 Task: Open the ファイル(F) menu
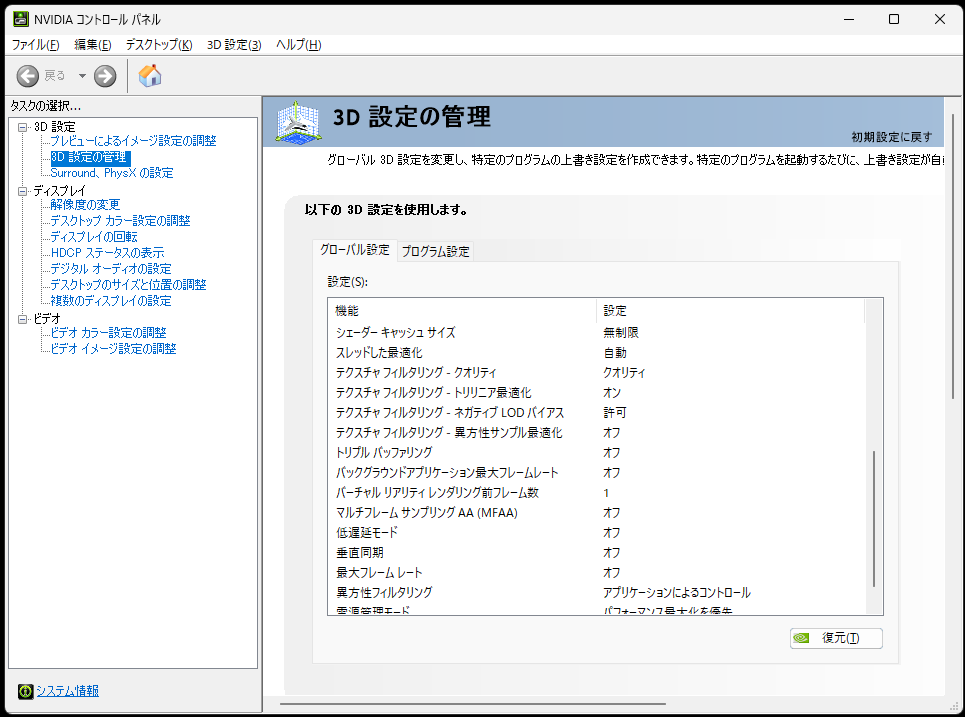click(x=36, y=45)
